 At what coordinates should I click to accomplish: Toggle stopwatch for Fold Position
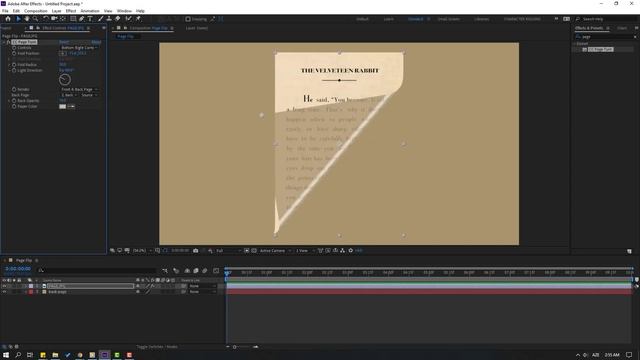coord(14,53)
